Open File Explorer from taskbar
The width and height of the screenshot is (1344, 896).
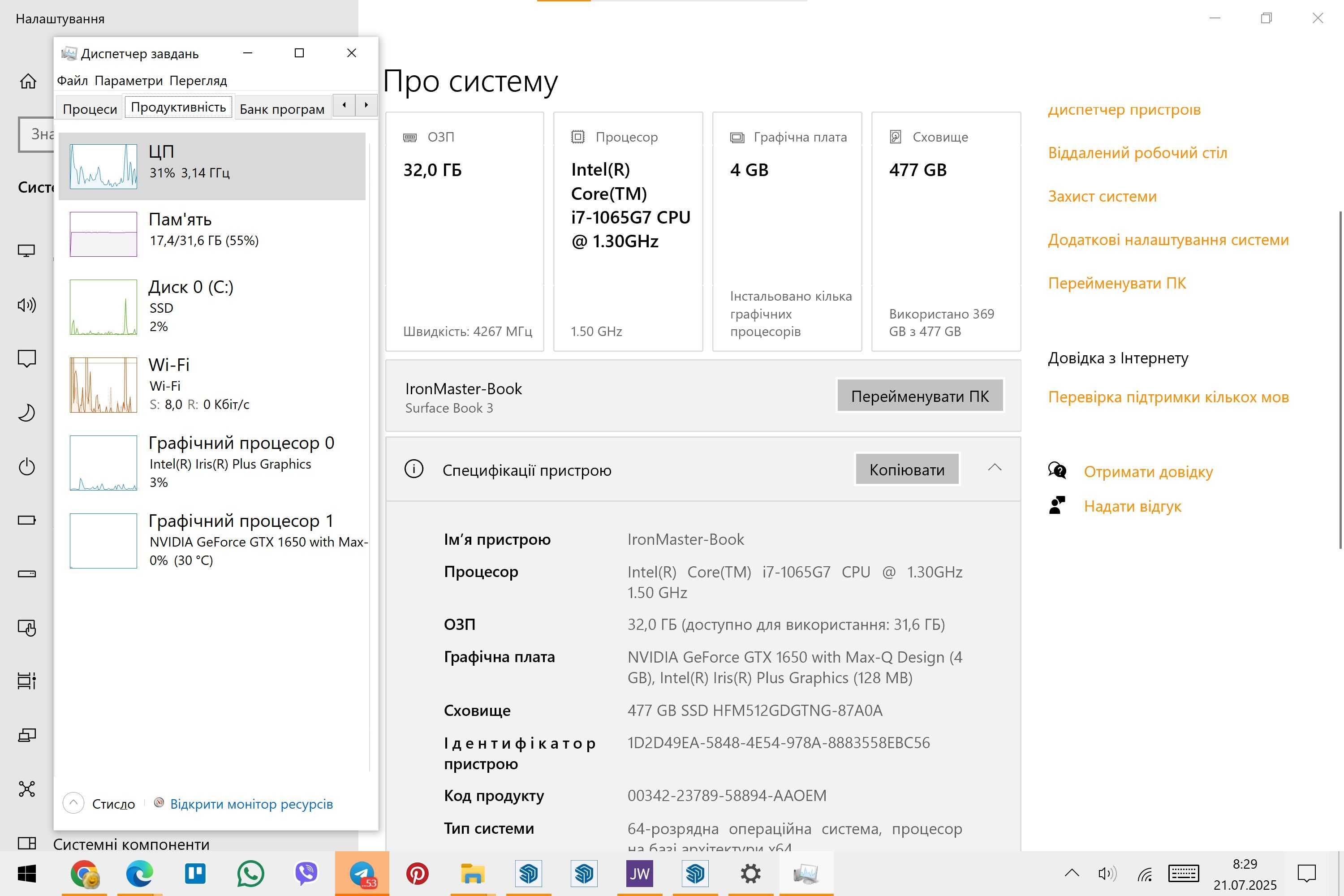coord(473,874)
